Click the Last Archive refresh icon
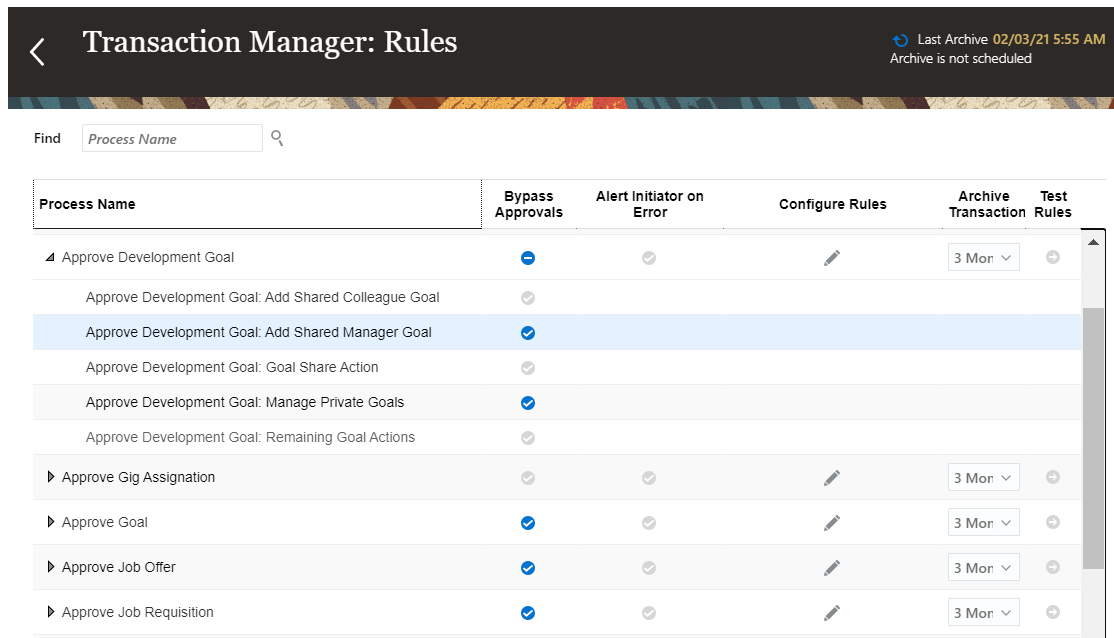Screen dimensions: 1114x638 [x=899, y=40]
